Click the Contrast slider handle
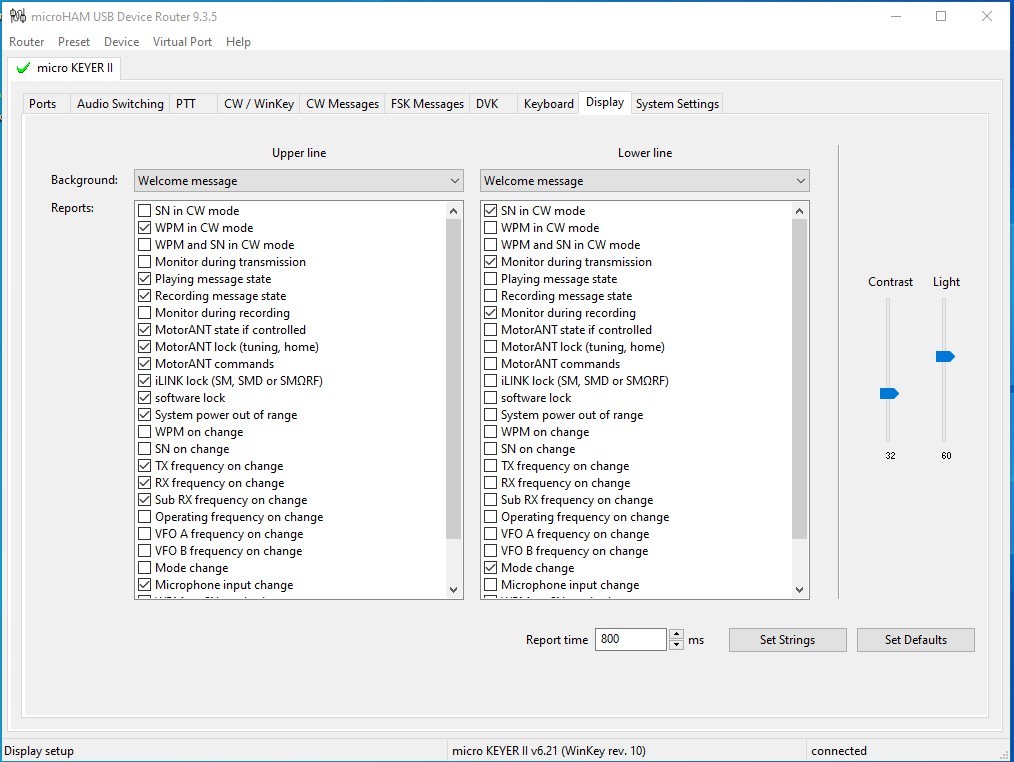 (889, 393)
